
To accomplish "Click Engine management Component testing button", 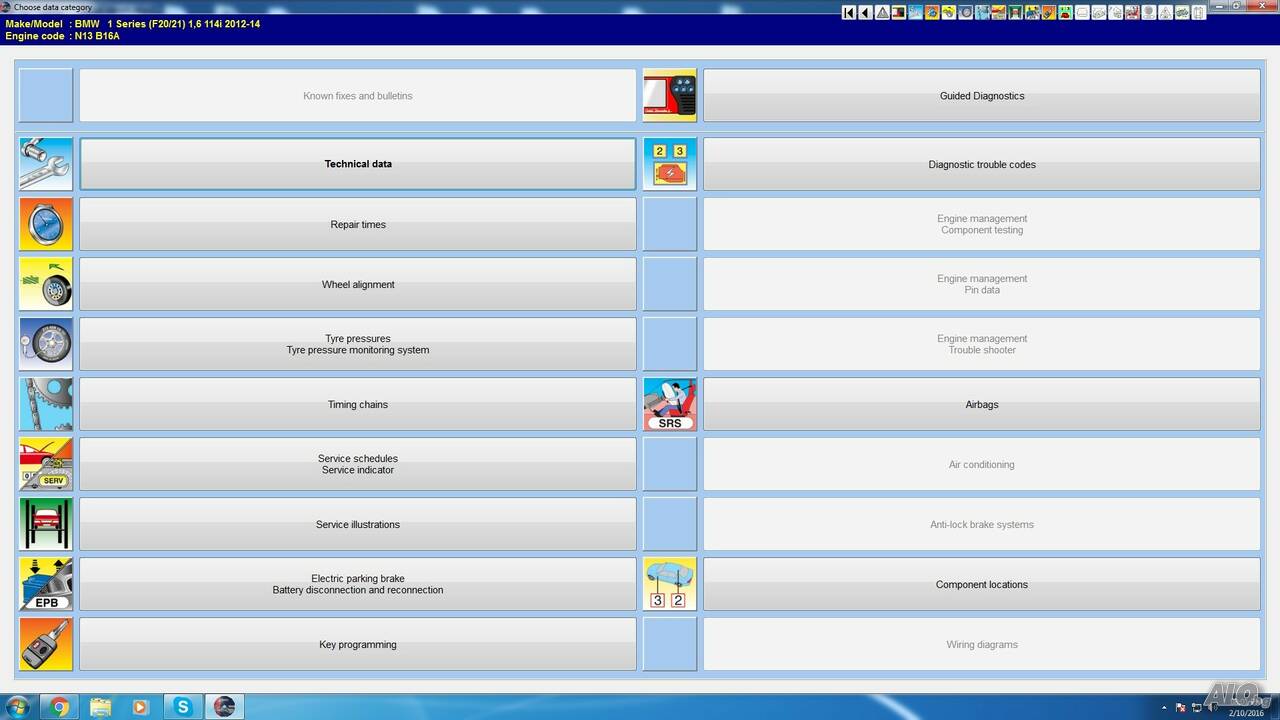I will [x=982, y=224].
